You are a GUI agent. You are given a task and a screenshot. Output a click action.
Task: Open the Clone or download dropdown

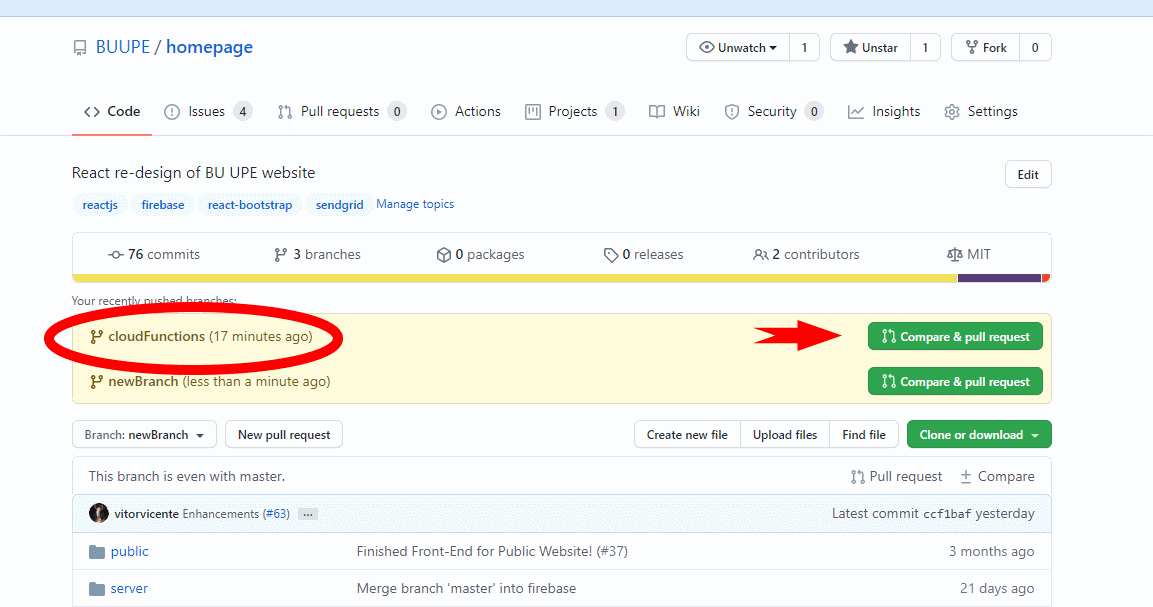pyautogui.click(x=979, y=434)
